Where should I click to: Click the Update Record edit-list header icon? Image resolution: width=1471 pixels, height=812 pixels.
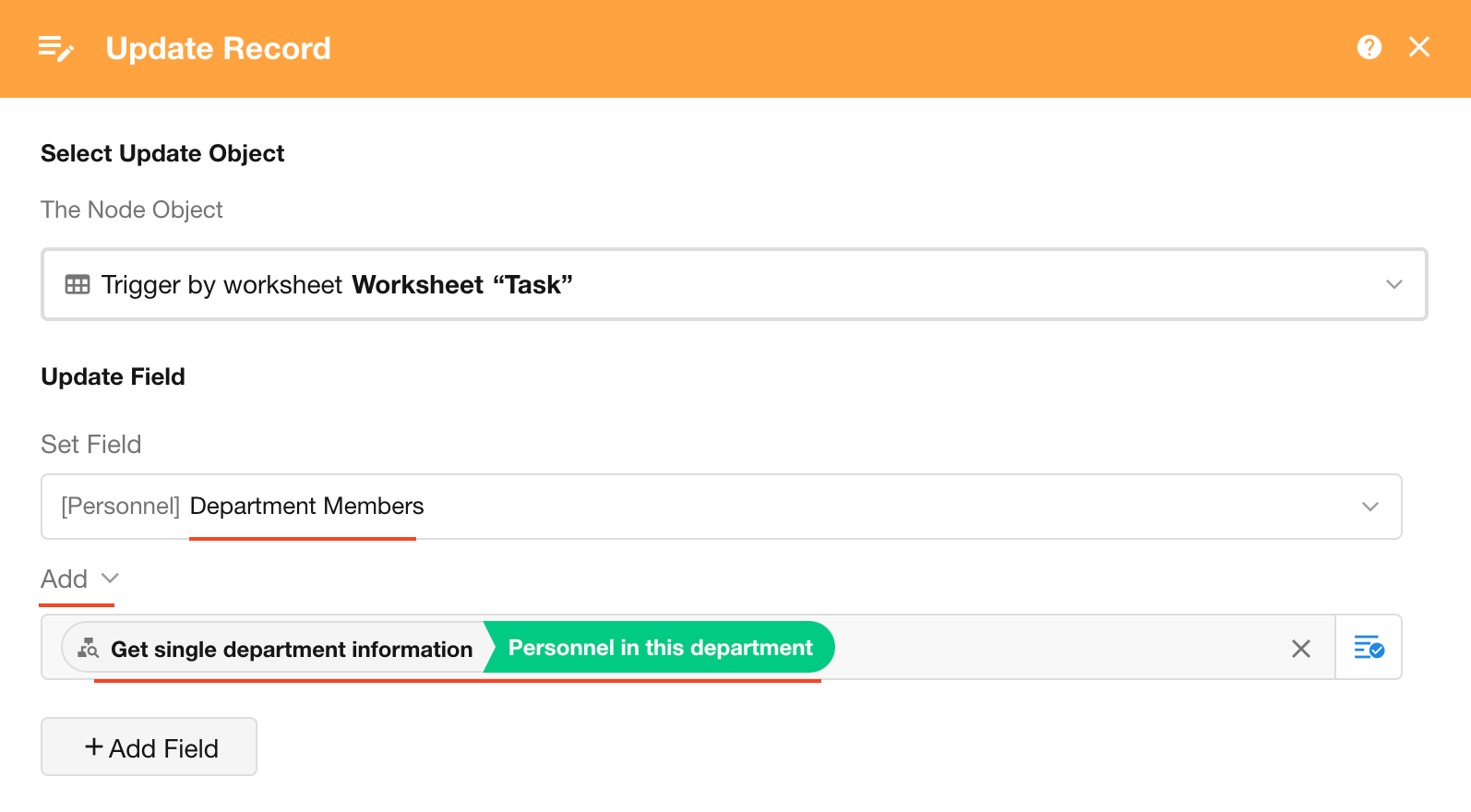point(55,48)
